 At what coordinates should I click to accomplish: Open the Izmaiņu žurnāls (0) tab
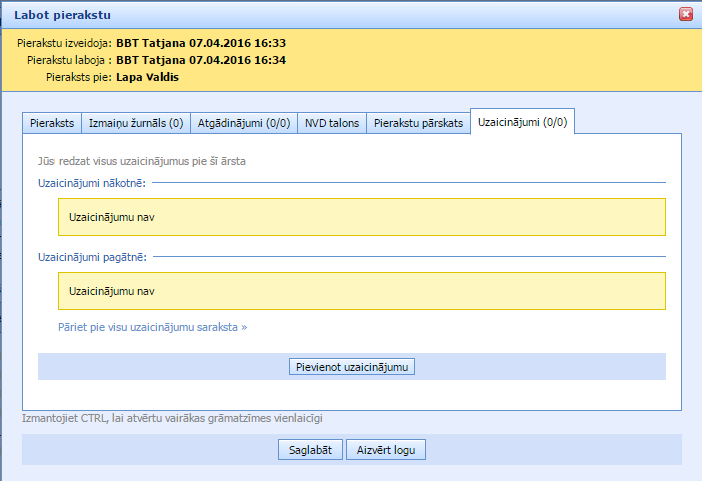134,123
